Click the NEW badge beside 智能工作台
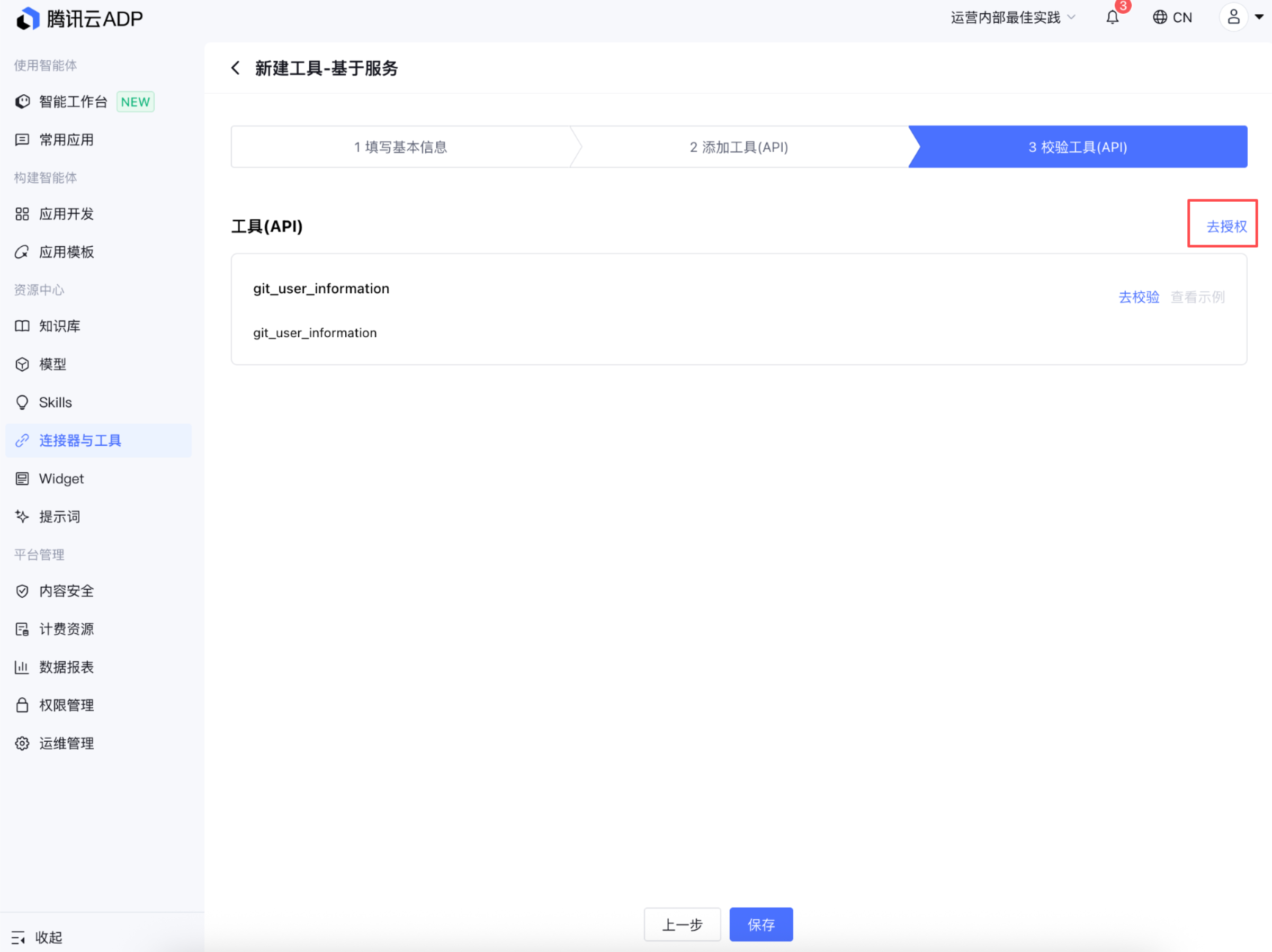The width and height of the screenshot is (1272, 952). (135, 102)
